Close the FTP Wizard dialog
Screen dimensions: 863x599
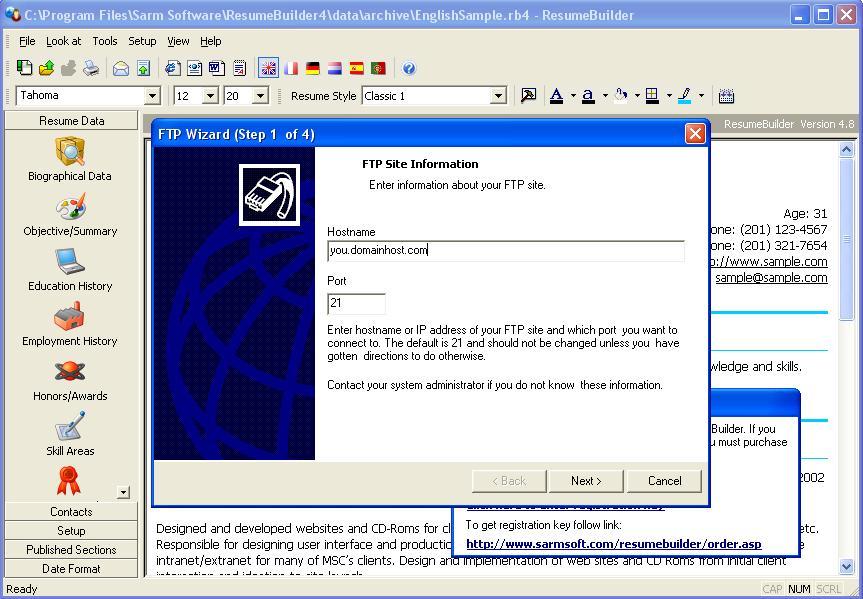(x=695, y=133)
